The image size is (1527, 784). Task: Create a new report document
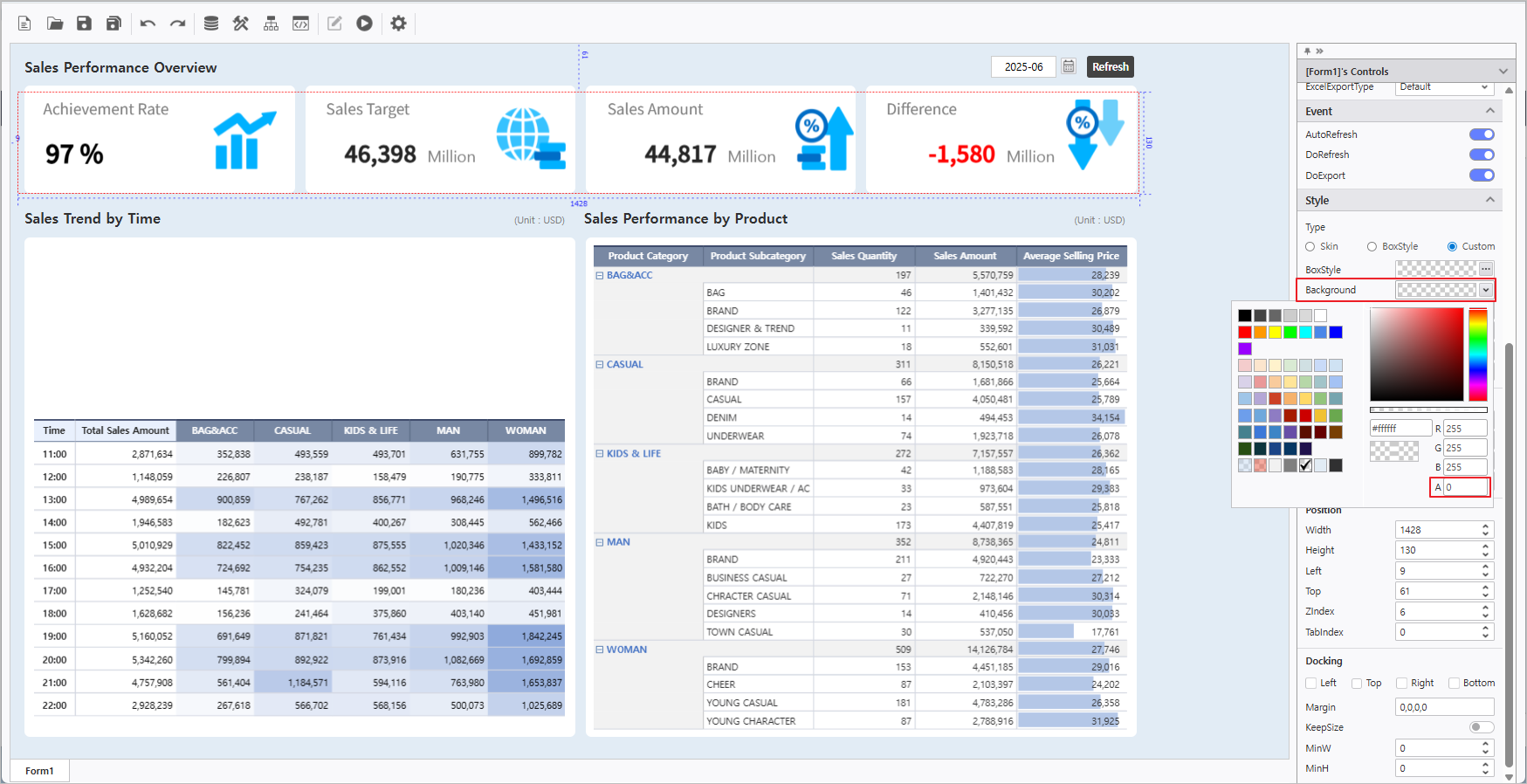pos(24,24)
